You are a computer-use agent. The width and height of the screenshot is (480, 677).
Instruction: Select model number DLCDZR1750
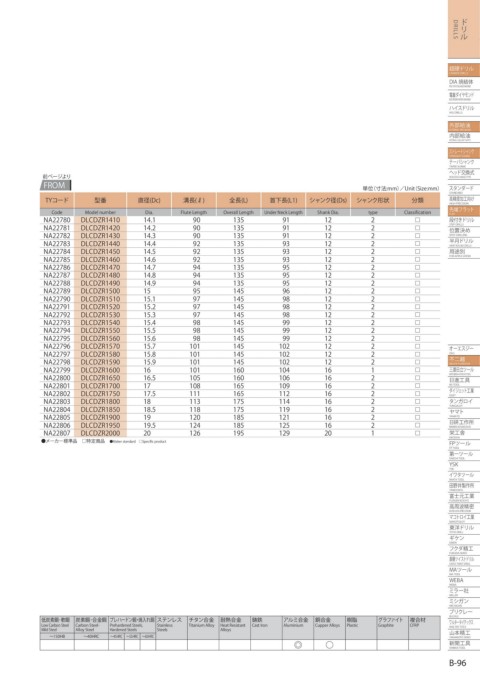[101, 394]
